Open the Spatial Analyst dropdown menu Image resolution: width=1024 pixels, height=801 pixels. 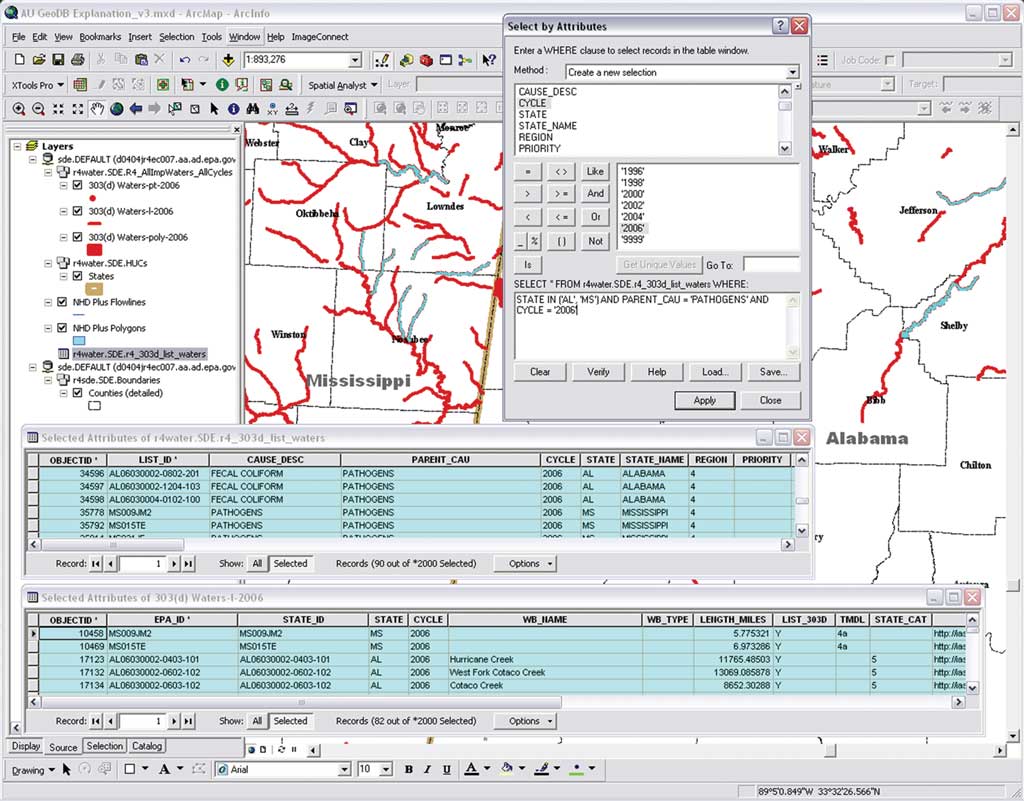343,85
